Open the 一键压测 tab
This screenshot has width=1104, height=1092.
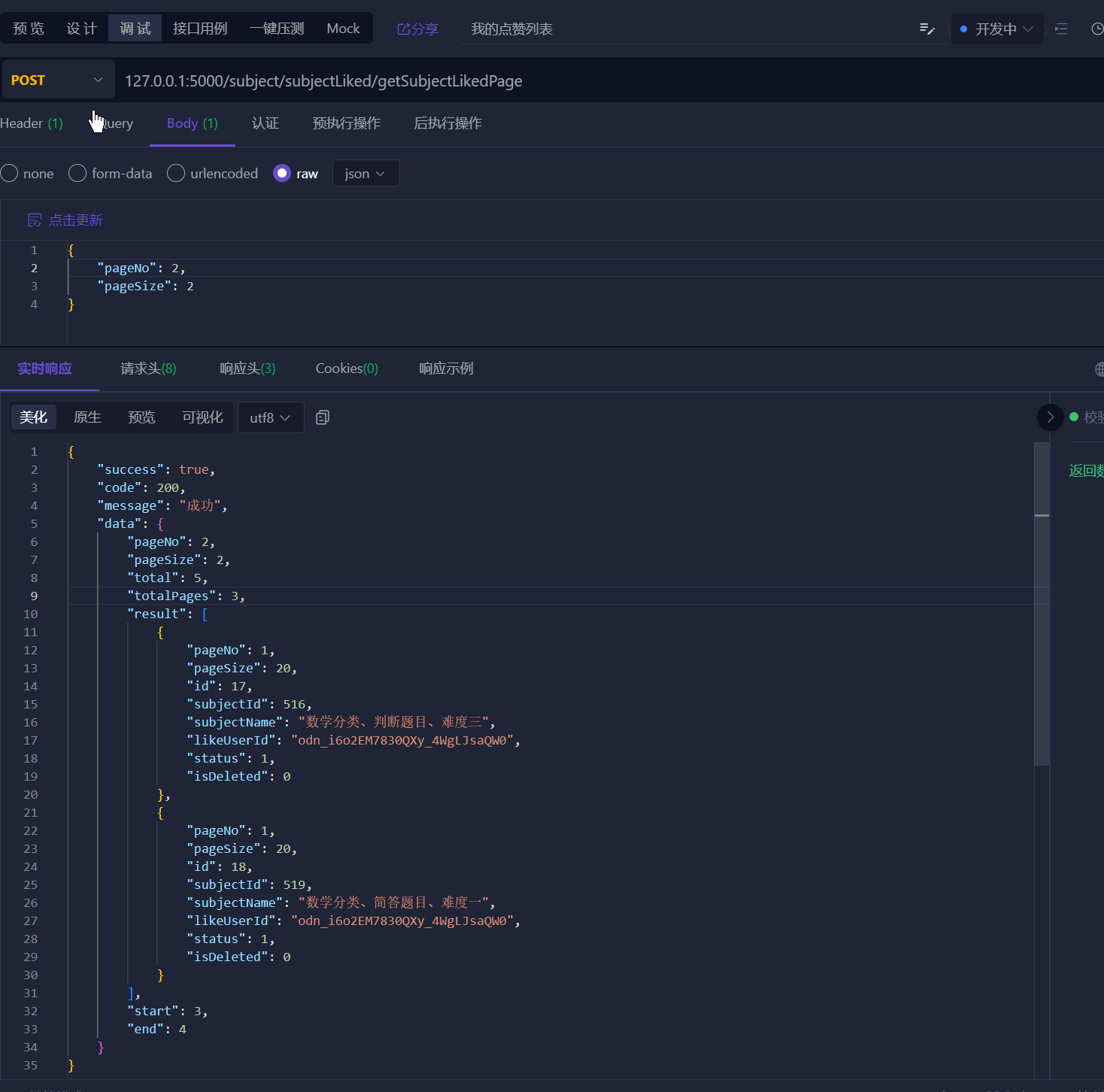pos(277,29)
